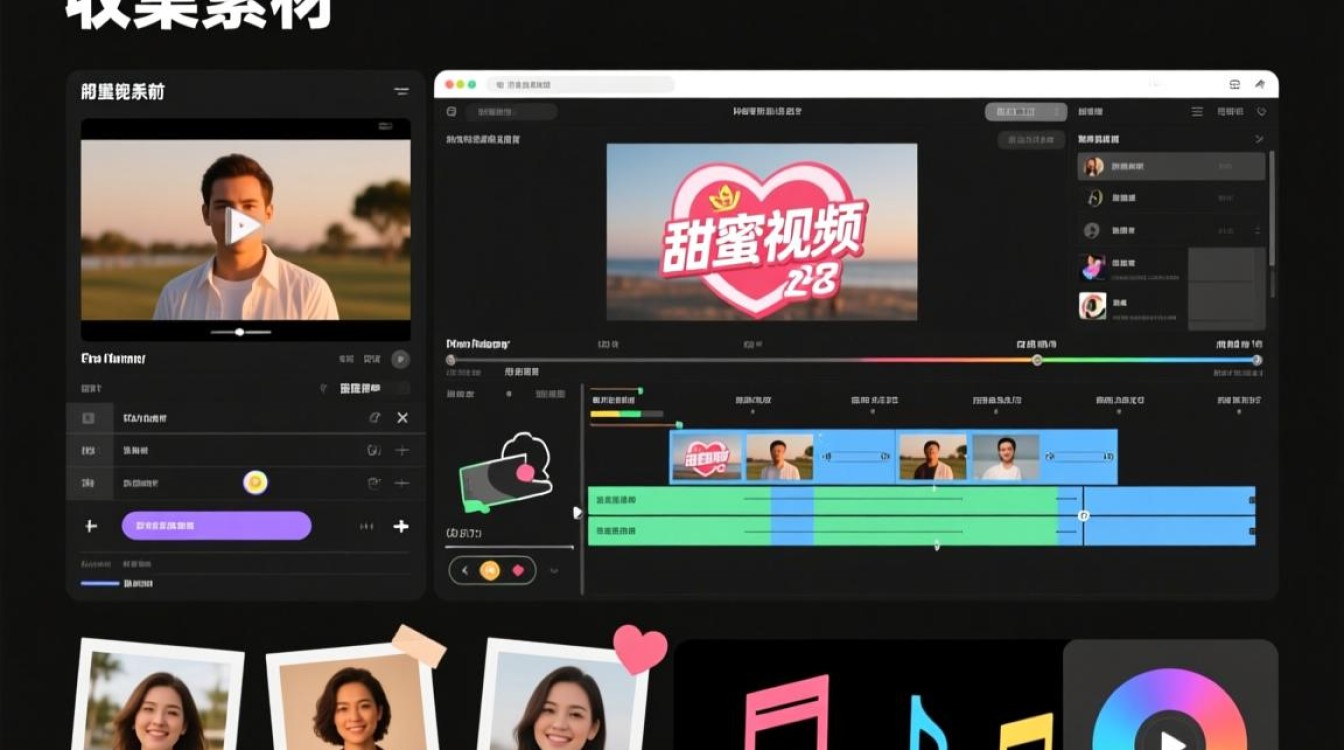The image size is (1344, 750).
Task: Click the yellow circle in the bottom pill control
Action: pyautogui.click(x=490, y=570)
